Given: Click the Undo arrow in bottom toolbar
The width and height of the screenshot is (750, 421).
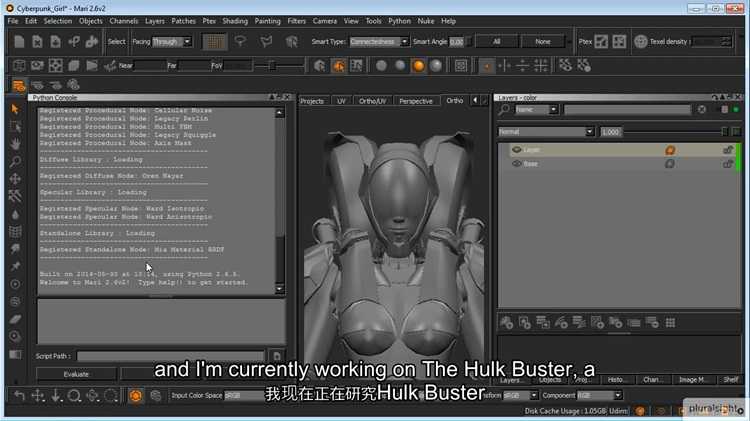Looking at the screenshot, I should (x=19, y=396).
